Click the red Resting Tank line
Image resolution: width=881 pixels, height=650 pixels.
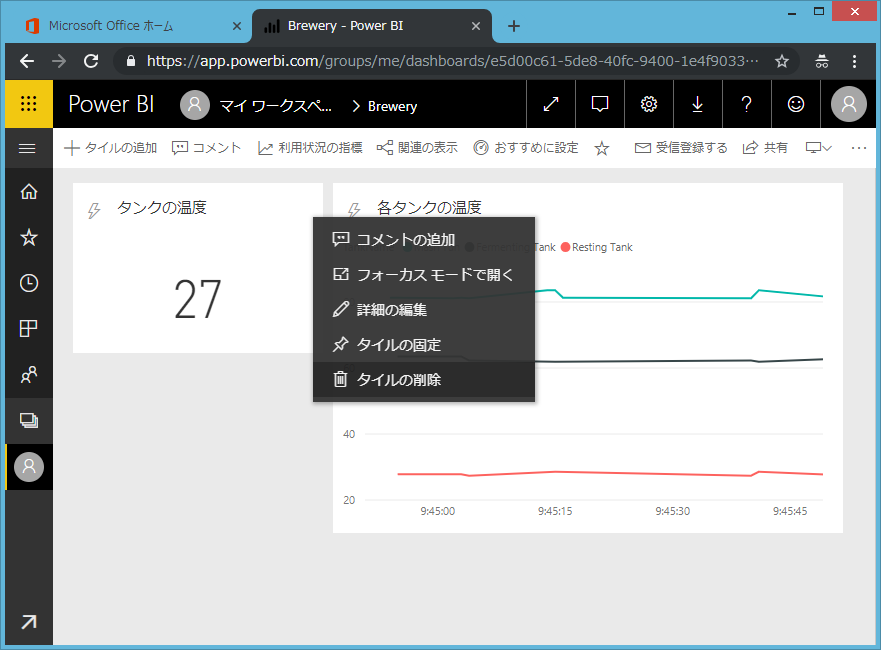(x=610, y=473)
